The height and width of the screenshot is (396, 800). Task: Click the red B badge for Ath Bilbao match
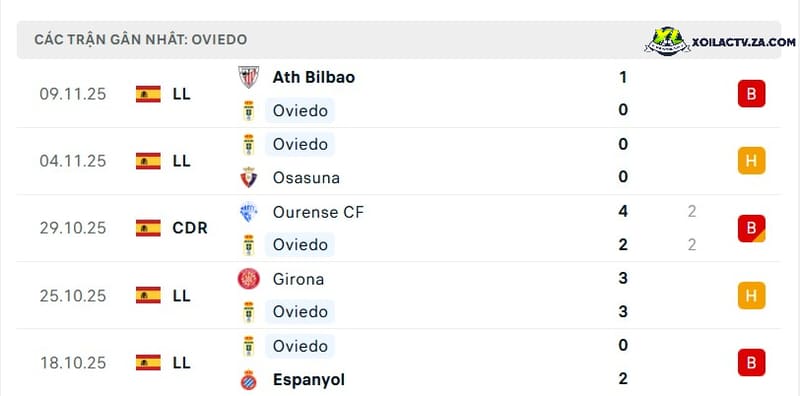coord(751,94)
